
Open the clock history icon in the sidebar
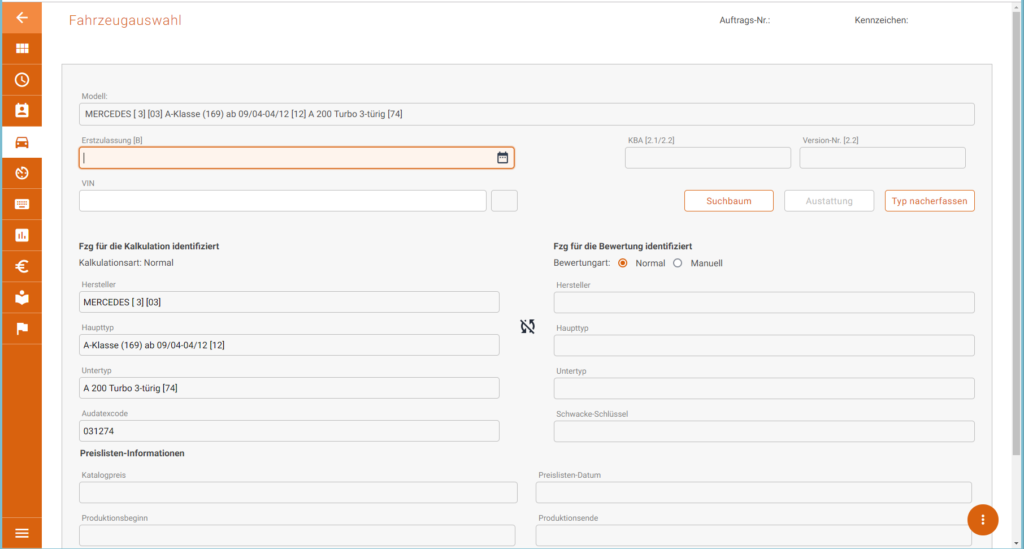(x=22, y=80)
